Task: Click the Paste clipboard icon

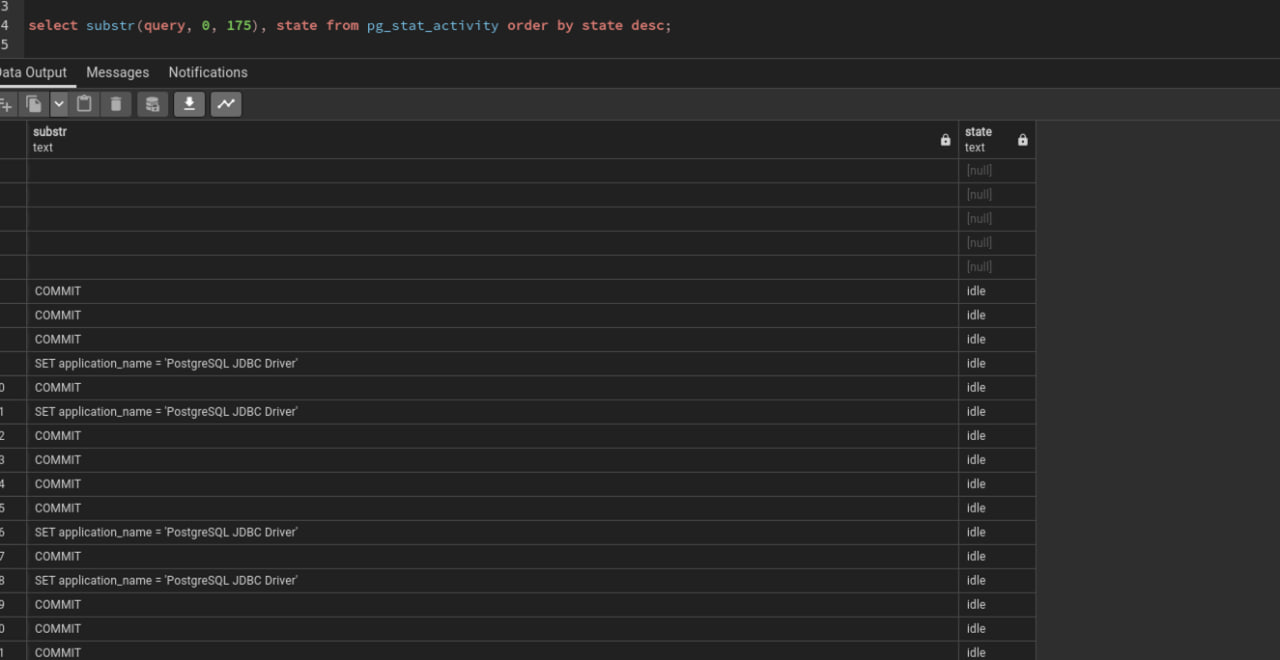Action: (85, 104)
